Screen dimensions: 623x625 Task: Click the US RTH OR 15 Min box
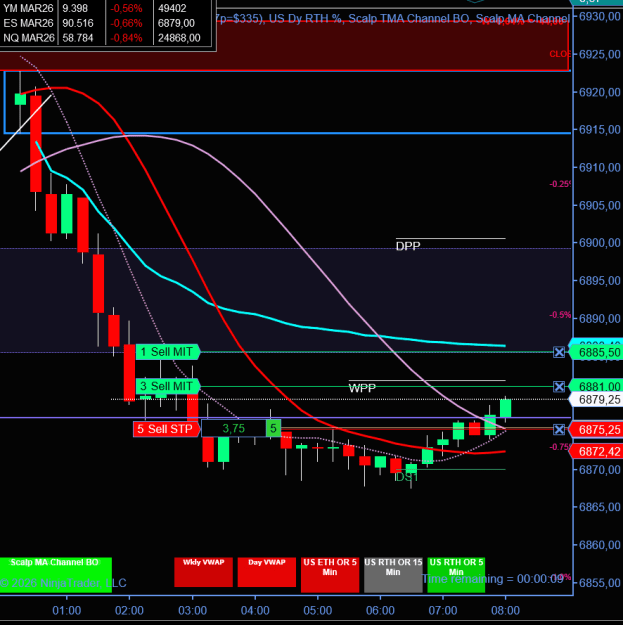[393, 574]
